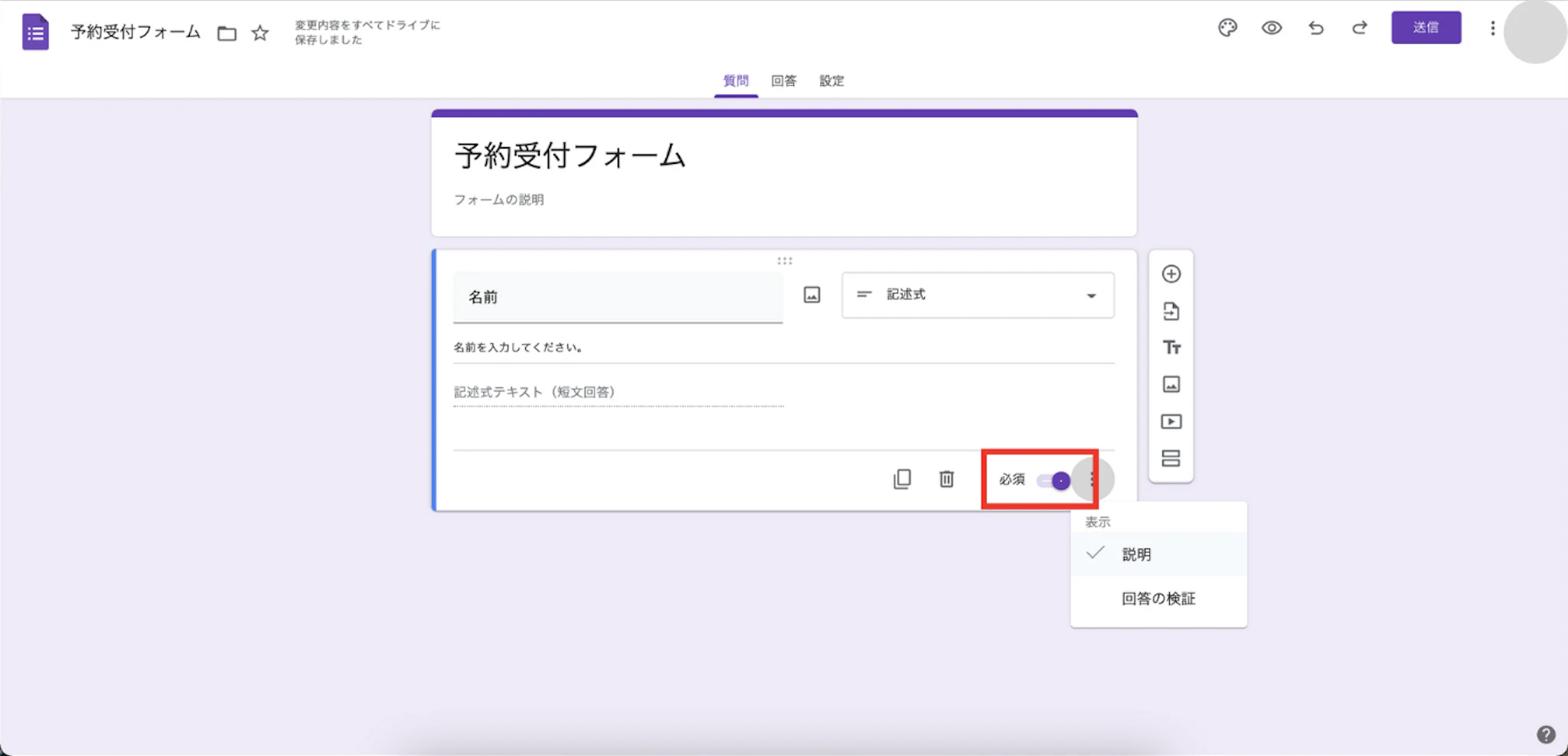
Task: Open the 記述式 question type dropdown
Action: click(977, 295)
